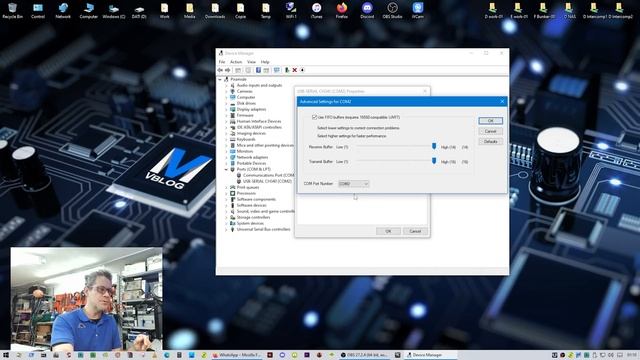Open the View menu in Device Manager
Image resolution: width=640 pixels, height=360 pixels.
tap(251, 62)
